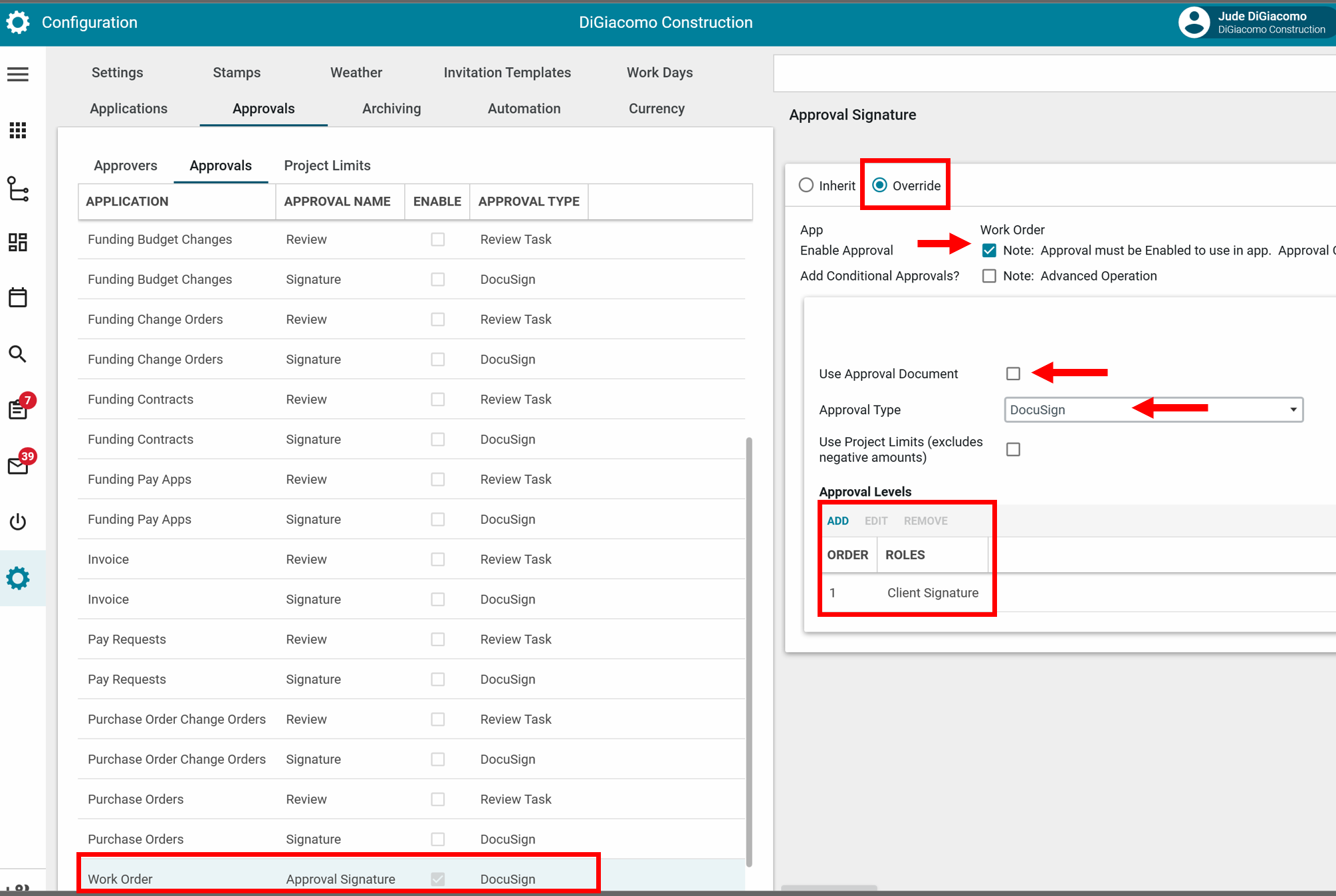
Task: Open the apps grid icon
Action: click(x=18, y=130)
